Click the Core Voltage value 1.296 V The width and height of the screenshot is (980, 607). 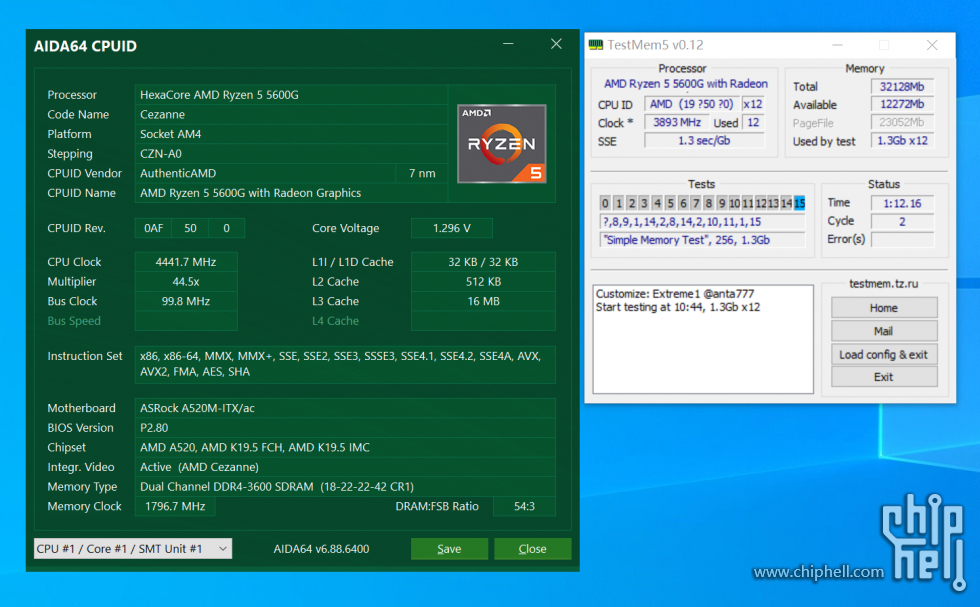click(451, 228)
